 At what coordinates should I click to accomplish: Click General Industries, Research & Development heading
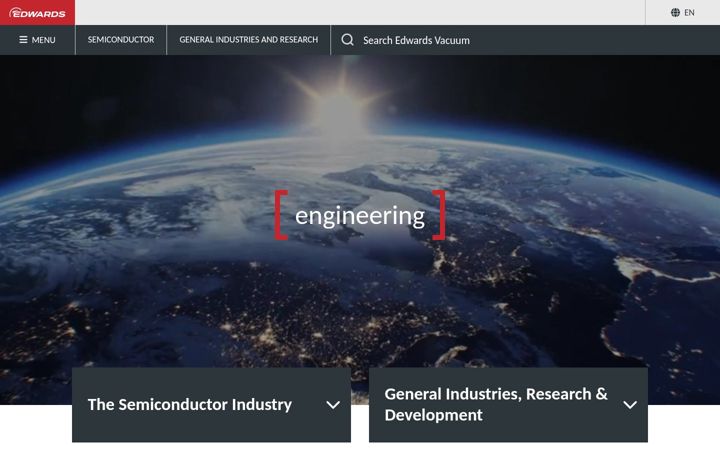tap(496, 405)
